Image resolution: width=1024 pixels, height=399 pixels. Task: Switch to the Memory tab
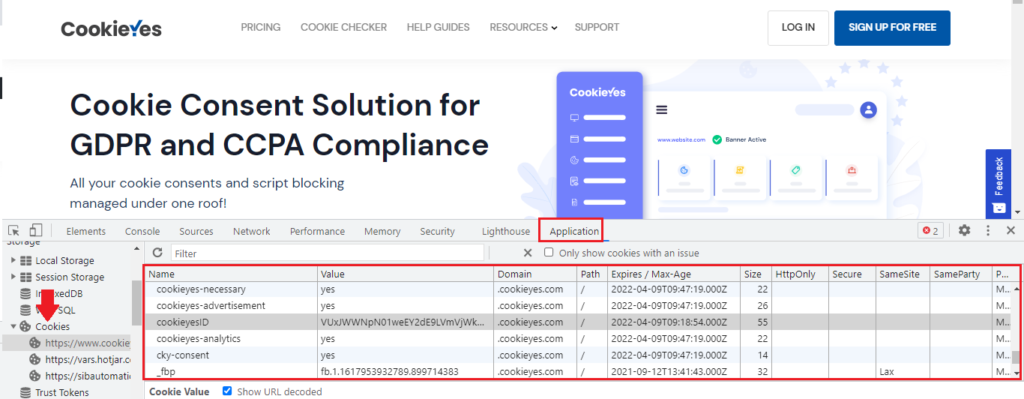tap(383, 231)
